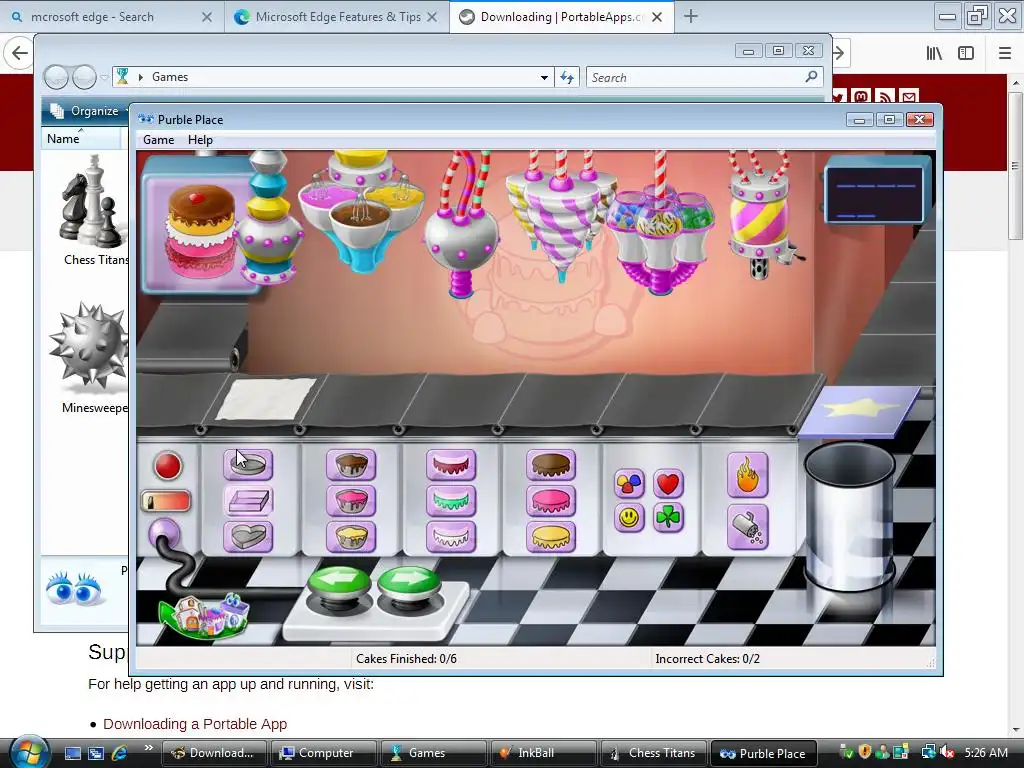This screenshot has height=768, width=1024.
Task: Click the Internet Explorer quick launch icon
Action: [120, 753]
